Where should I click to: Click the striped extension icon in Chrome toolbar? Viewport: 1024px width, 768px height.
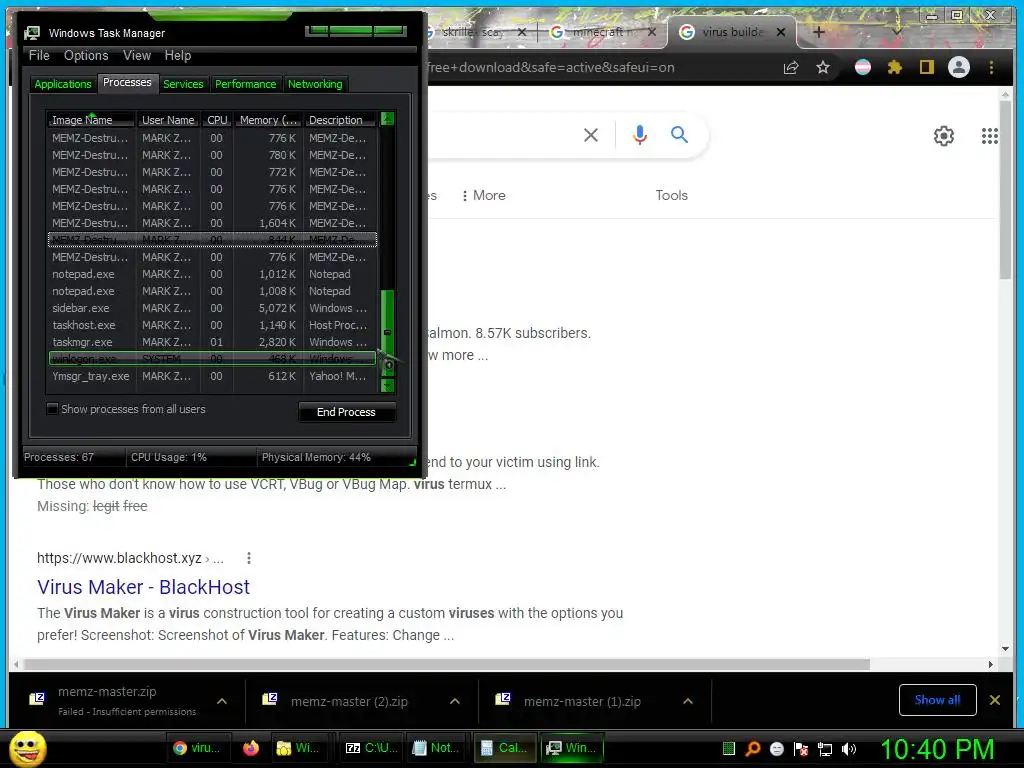coord(863,67)
